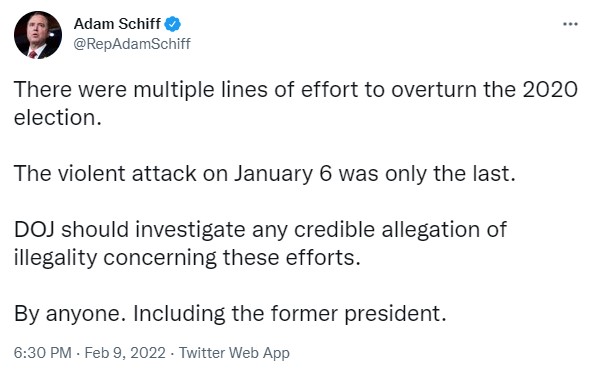593x375 pixels.
Task: Click the word "credible" in the tweet
Action: click(x=334, y=230)
